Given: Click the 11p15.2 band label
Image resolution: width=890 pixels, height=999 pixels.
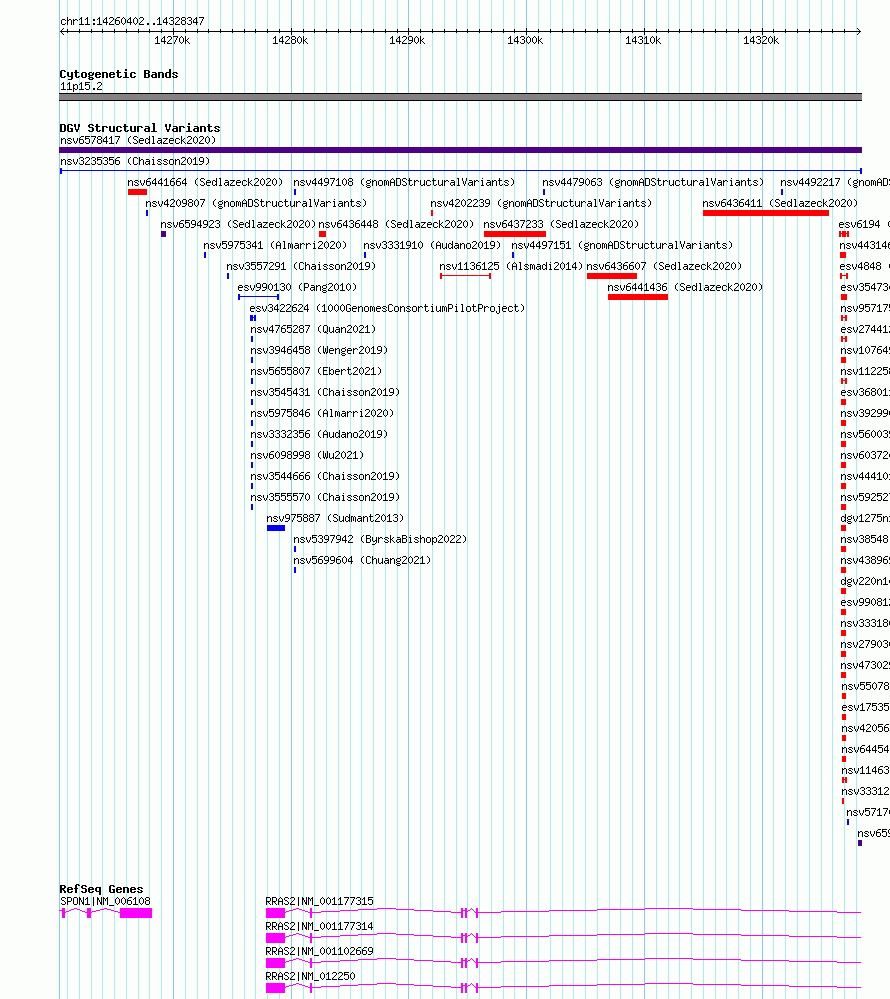Looking at the screenshot, I should tap(82, 87).
